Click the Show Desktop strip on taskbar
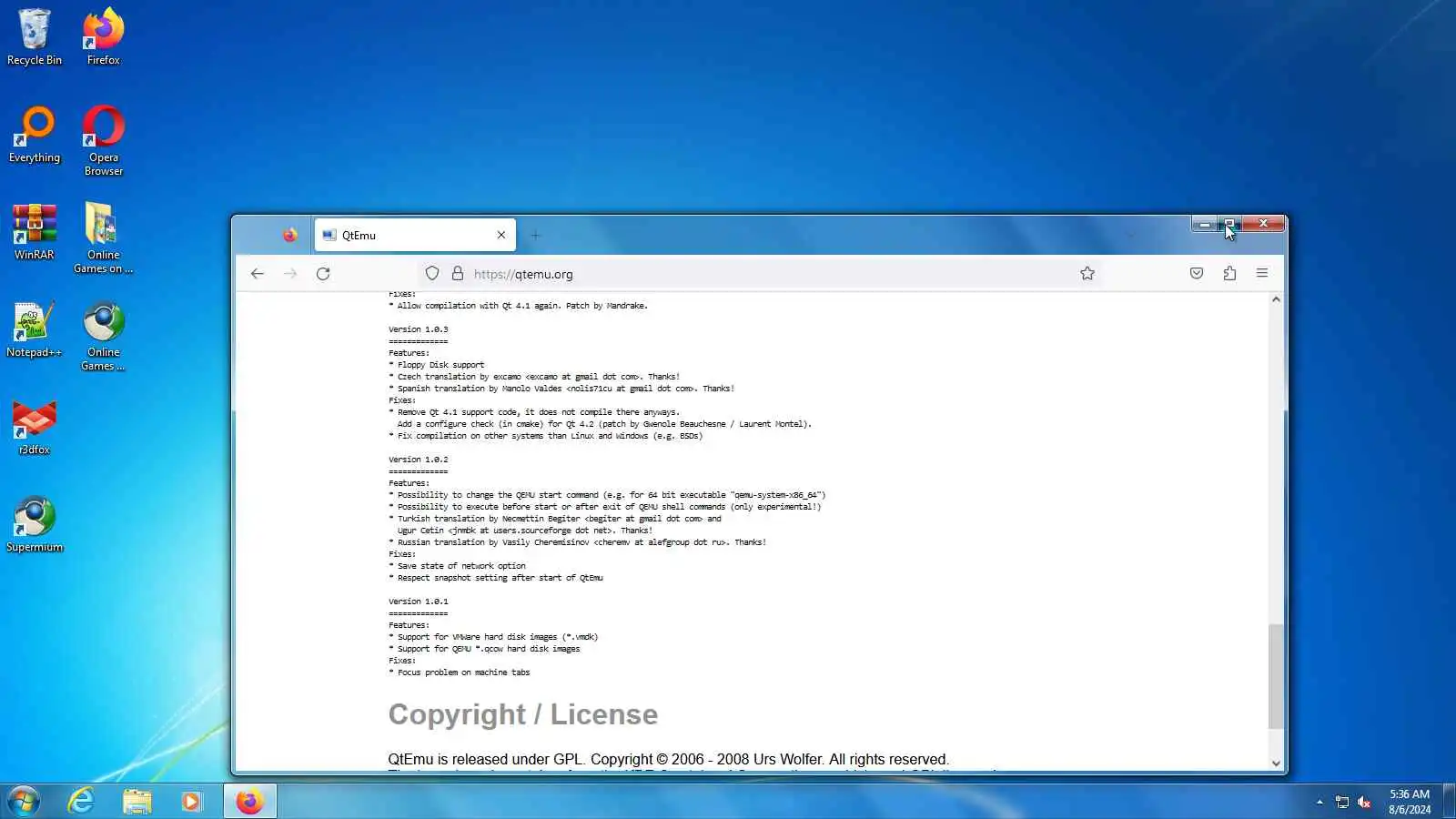 tap(1449, 802)
